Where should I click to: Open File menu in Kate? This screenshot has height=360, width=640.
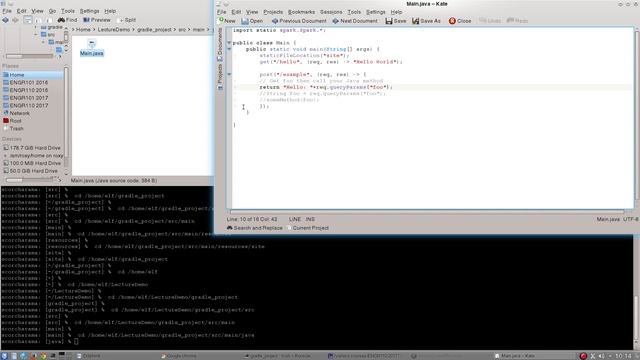[222, 12]
